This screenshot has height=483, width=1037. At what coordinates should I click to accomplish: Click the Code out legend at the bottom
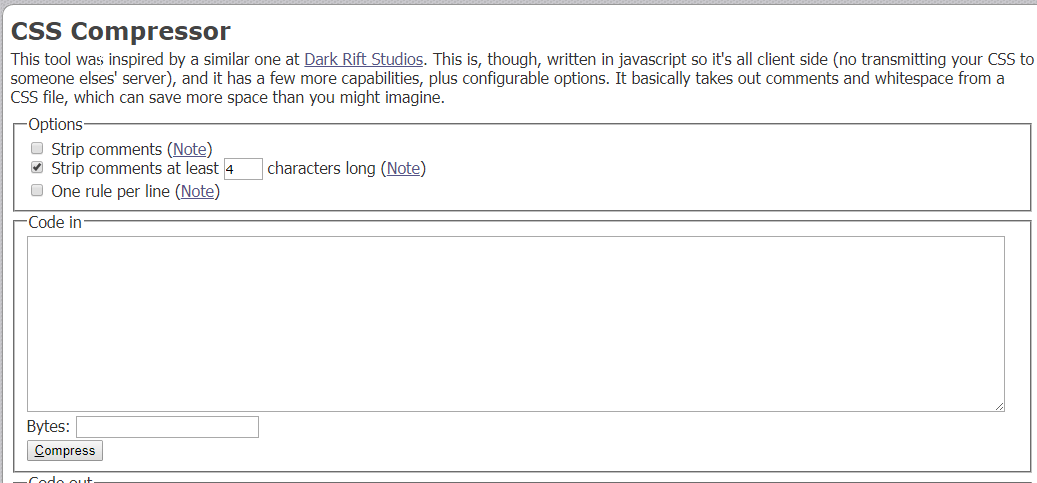(60, 479)
